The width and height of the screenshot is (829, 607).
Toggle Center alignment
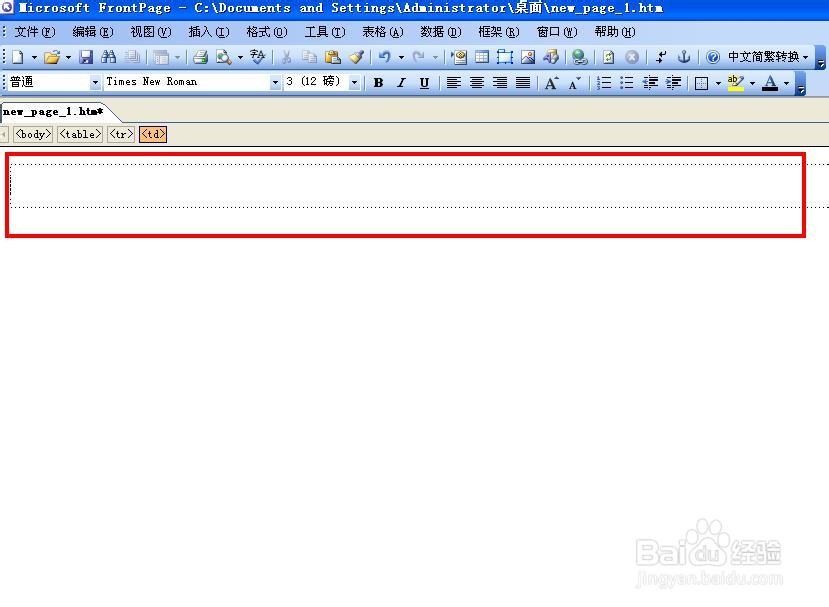[x=476, y=83]
